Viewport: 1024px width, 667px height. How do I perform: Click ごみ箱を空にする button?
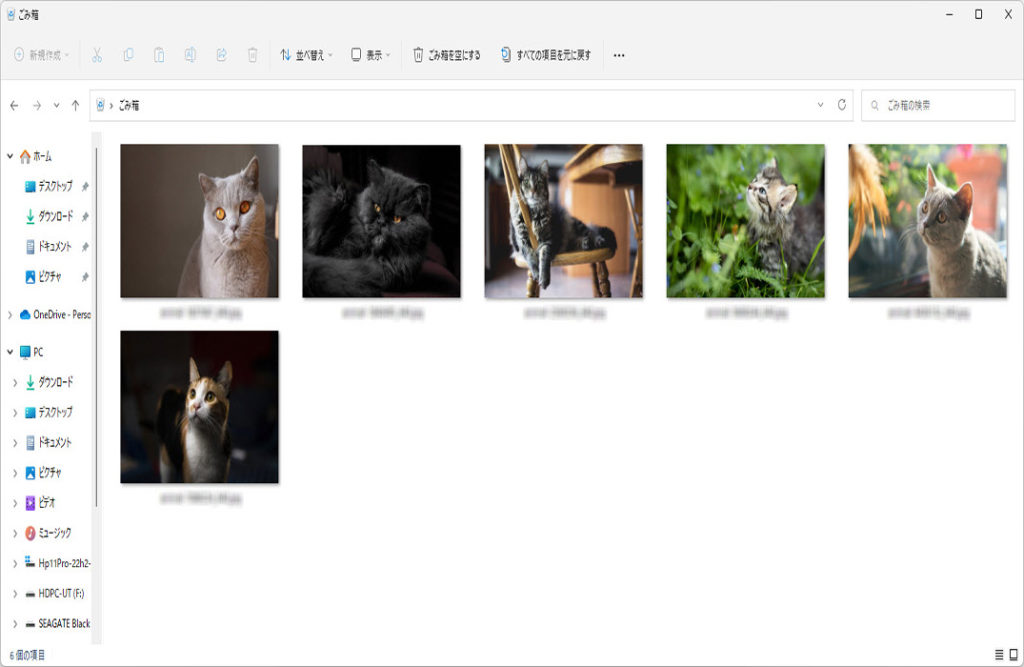coord(447,55)
